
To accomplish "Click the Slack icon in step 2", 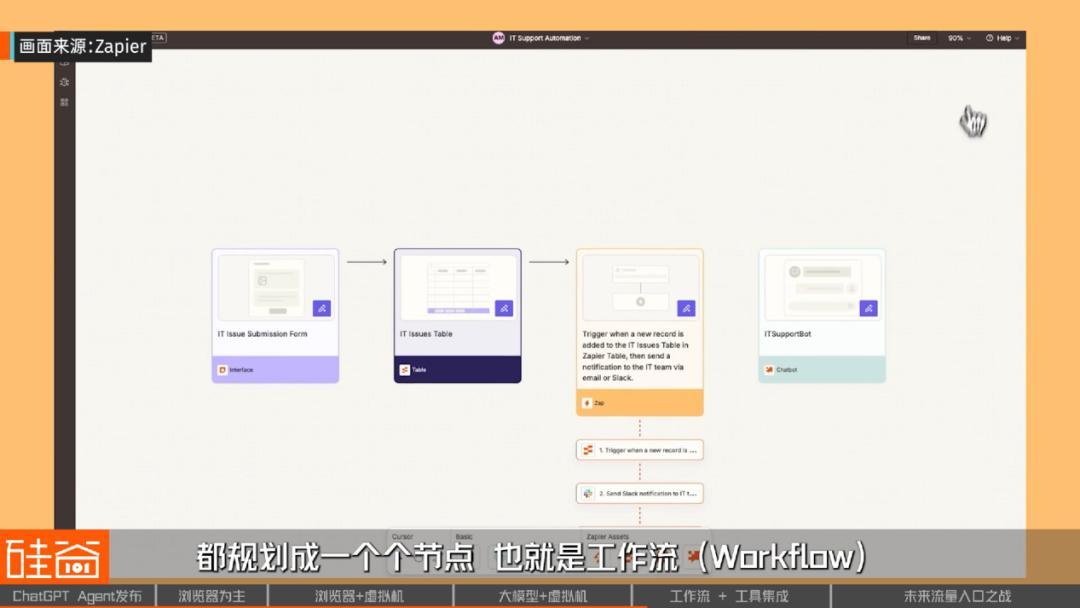I will 588,494.
